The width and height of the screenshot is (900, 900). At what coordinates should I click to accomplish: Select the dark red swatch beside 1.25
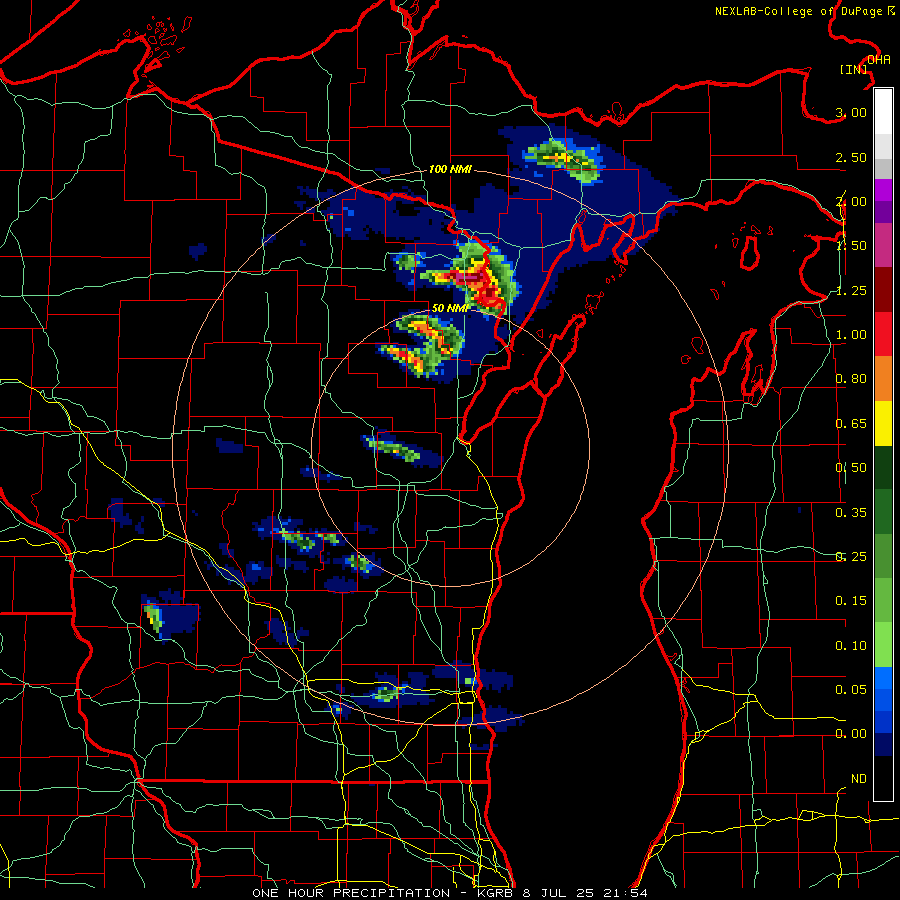pyautogui.click(x=883, y=290)
